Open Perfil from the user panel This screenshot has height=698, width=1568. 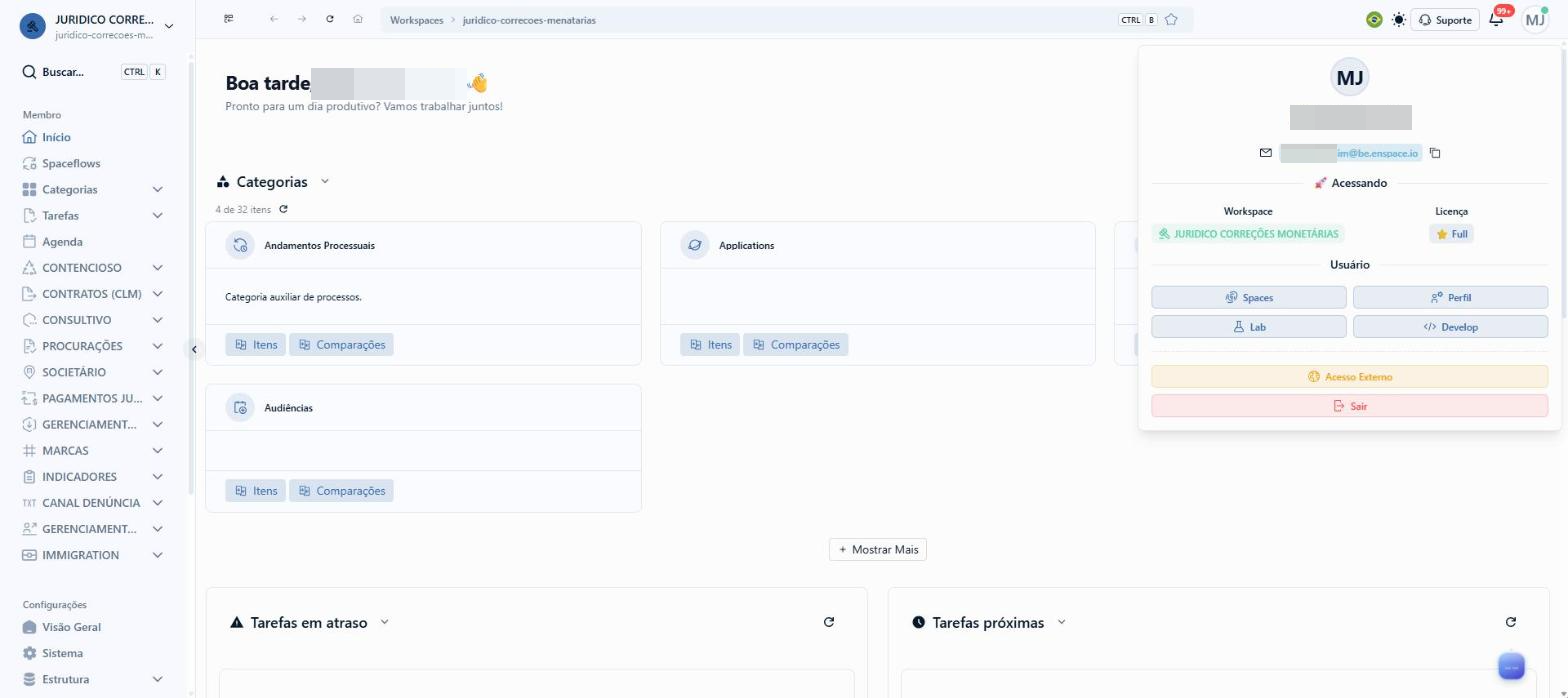pos(1450,297)
